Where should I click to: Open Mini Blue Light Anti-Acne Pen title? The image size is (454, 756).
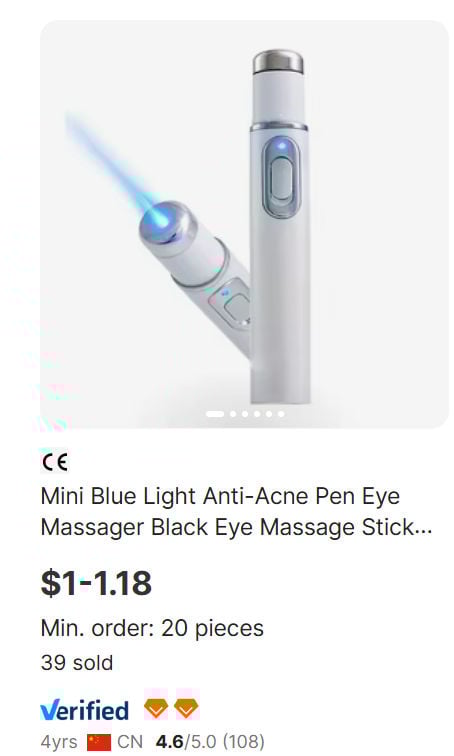point(236,512)
